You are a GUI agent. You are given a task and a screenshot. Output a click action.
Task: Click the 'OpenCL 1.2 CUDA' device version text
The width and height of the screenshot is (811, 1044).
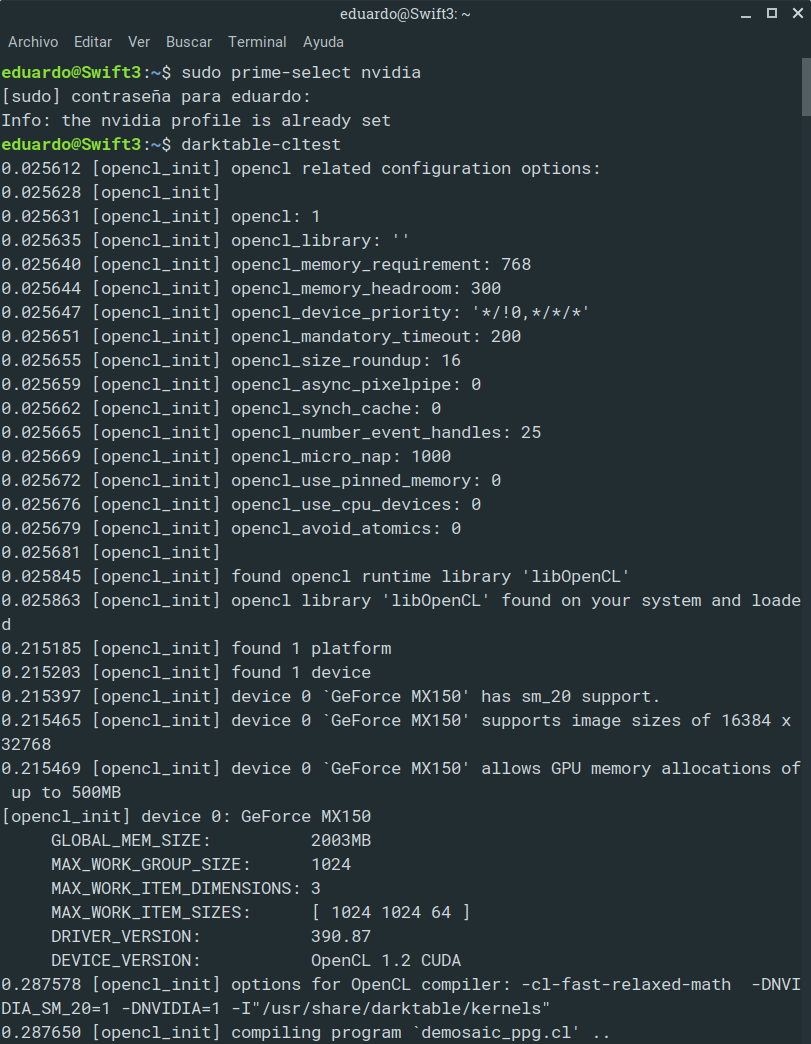tap(386, 960)
